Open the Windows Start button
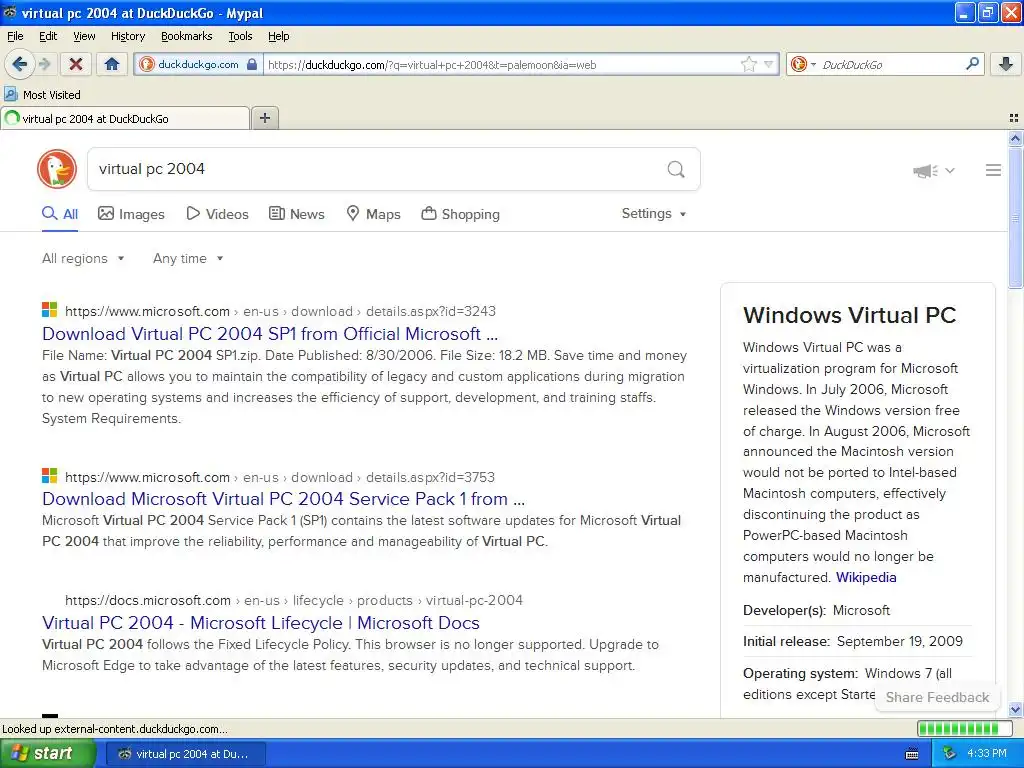Viewport: 1024px width, 768px height. coord(47,754)
